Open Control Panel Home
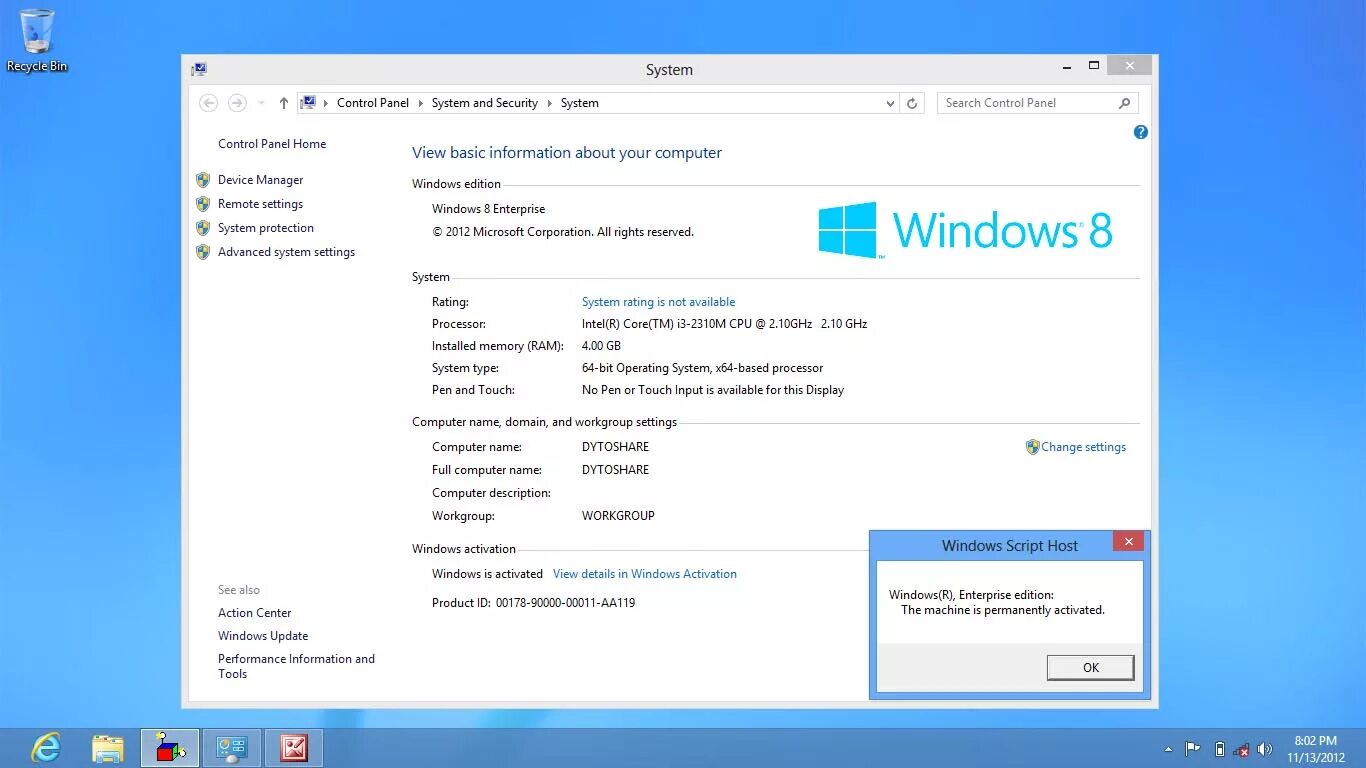 272,144
